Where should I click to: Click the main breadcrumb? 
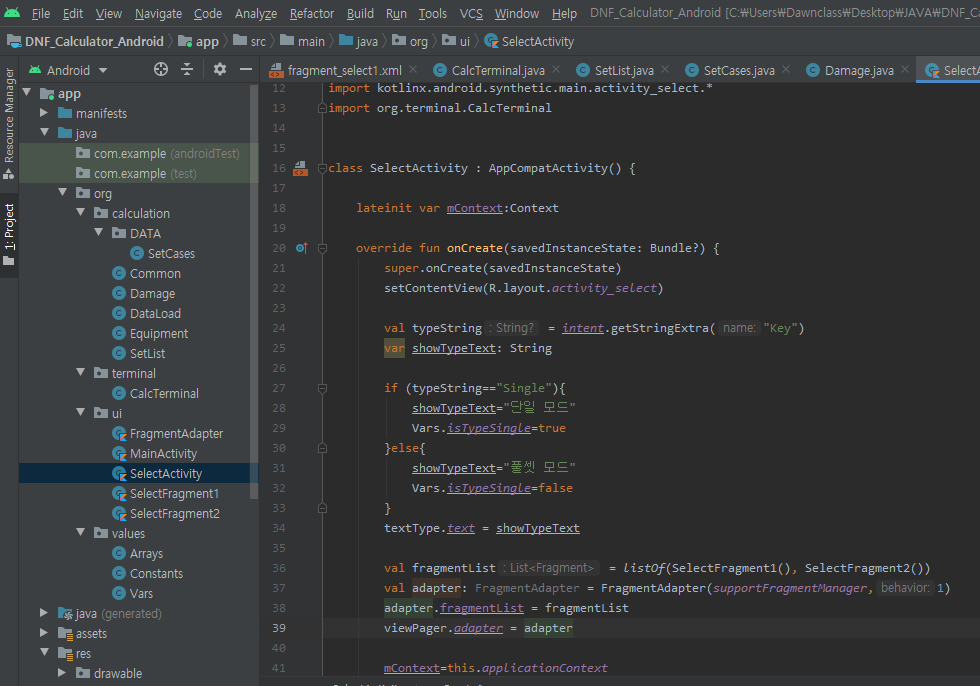(302, 41)
